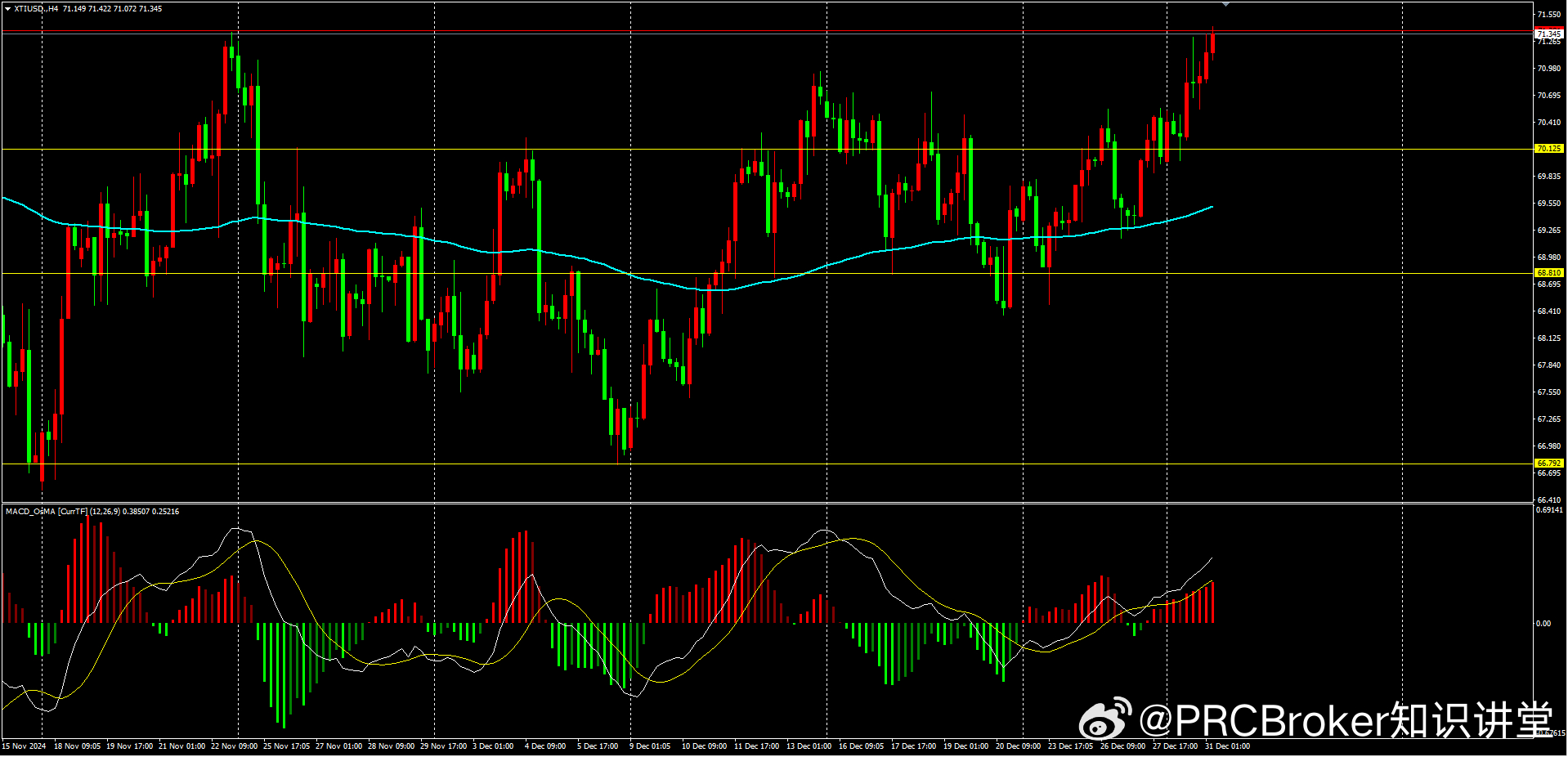
Task: Click the 71.550 price scale label
Action: tap(1548, 15)
